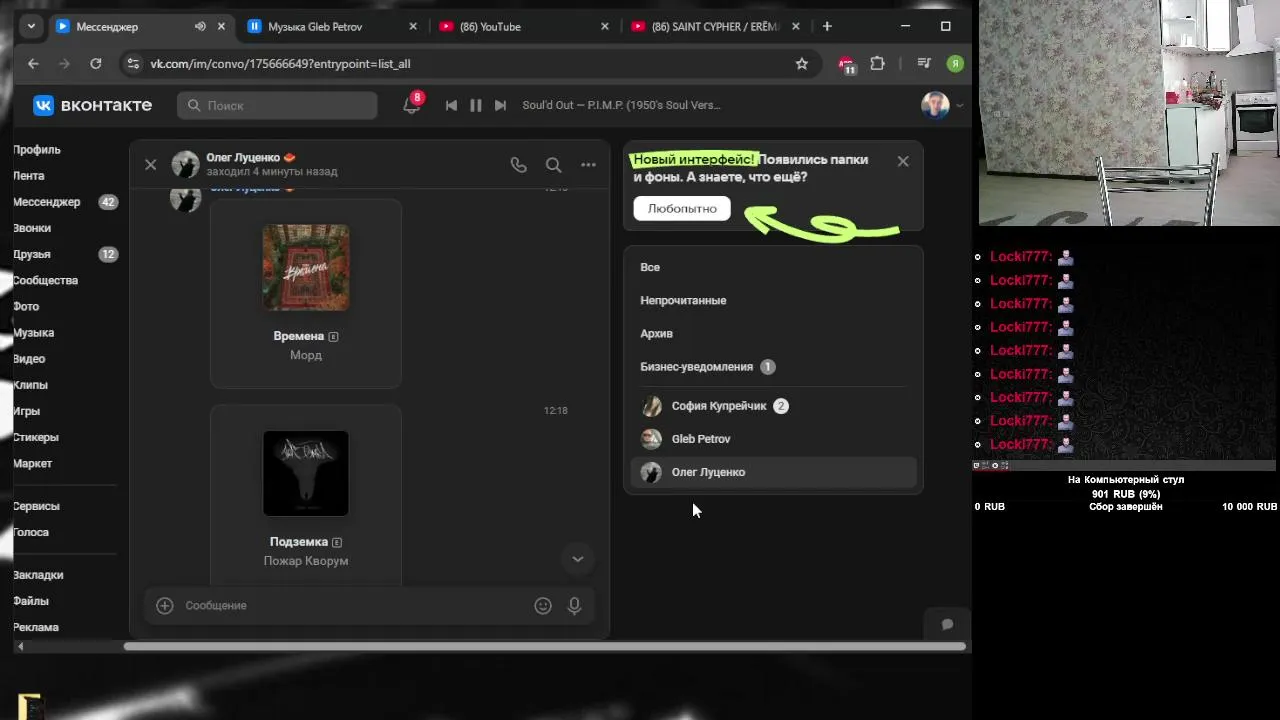1280x720 pixels.
Task: Click Олег Луценко chat header name
Action: [244, 157]
